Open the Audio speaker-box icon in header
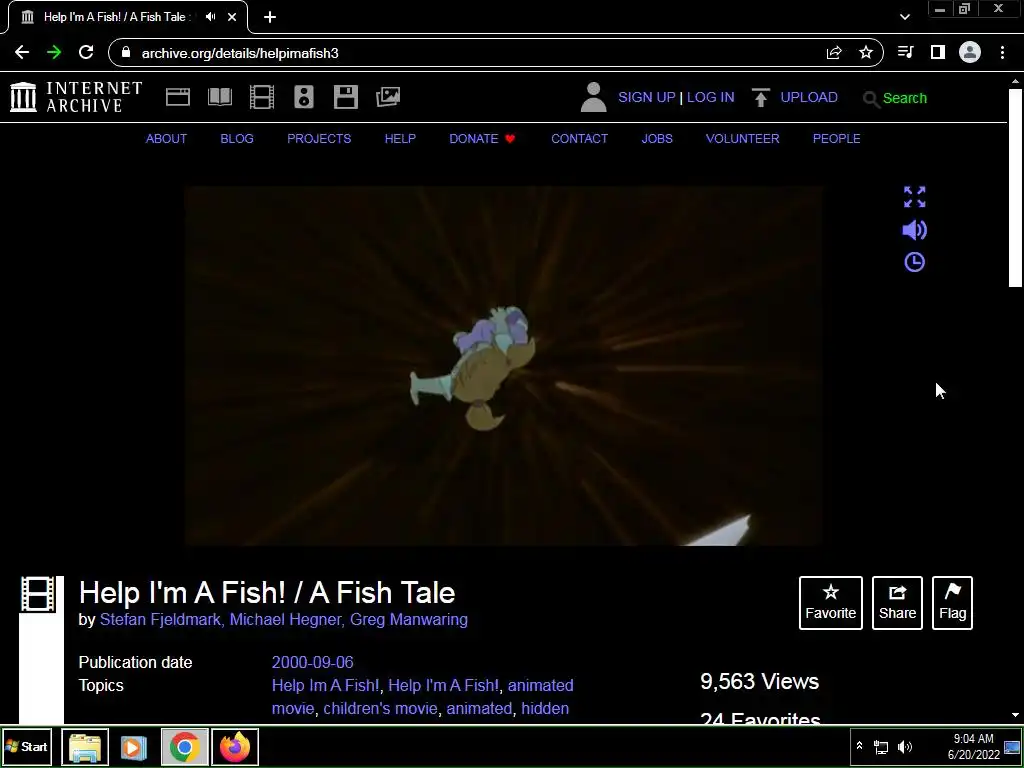 (x=304, y=97)
